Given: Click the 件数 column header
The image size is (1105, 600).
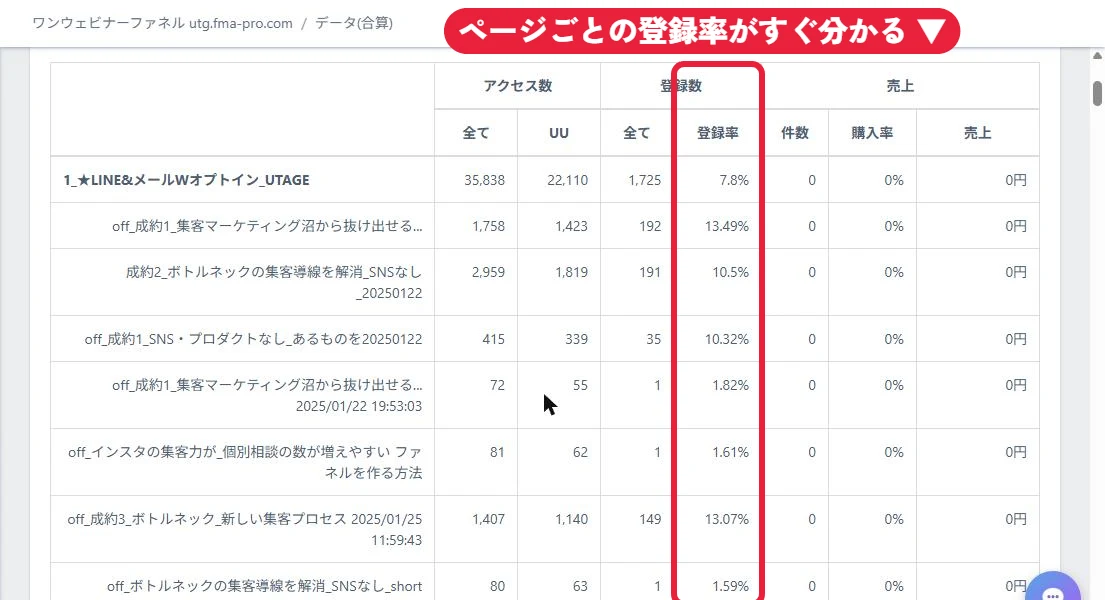Looking at the screenshot, I should [795, 133].
